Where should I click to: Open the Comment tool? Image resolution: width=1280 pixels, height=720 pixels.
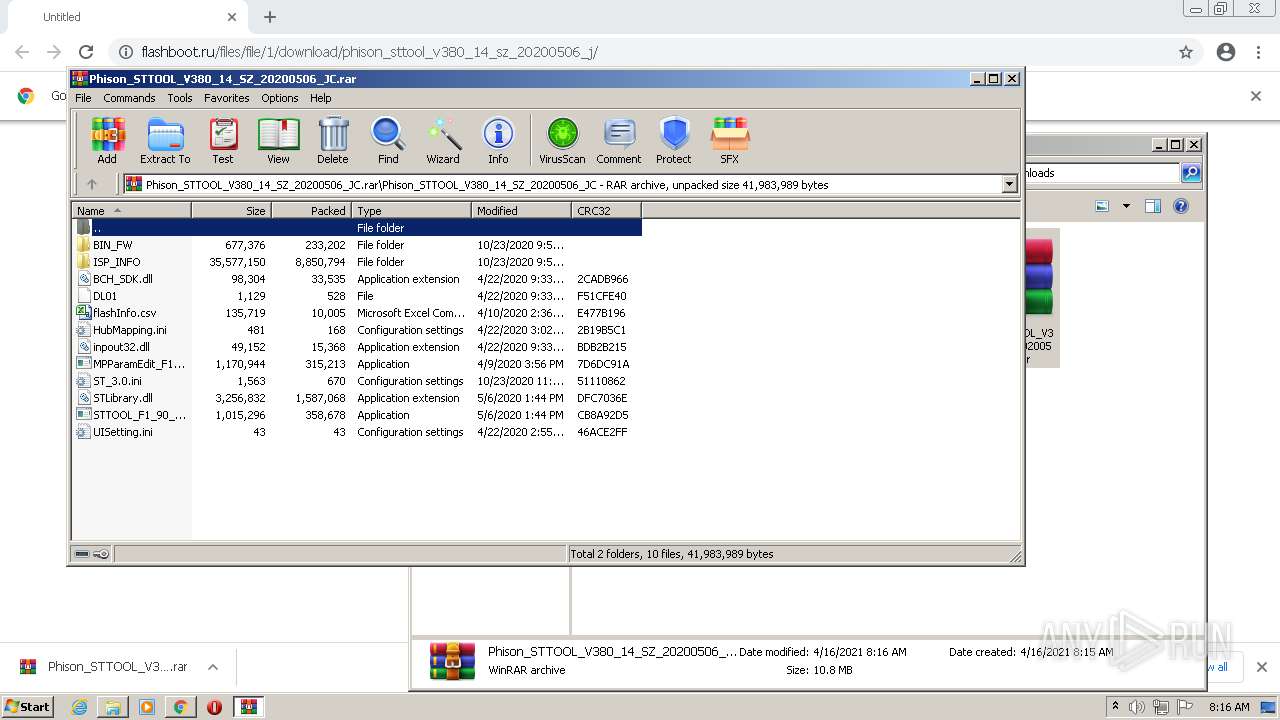tap(619, 140)
